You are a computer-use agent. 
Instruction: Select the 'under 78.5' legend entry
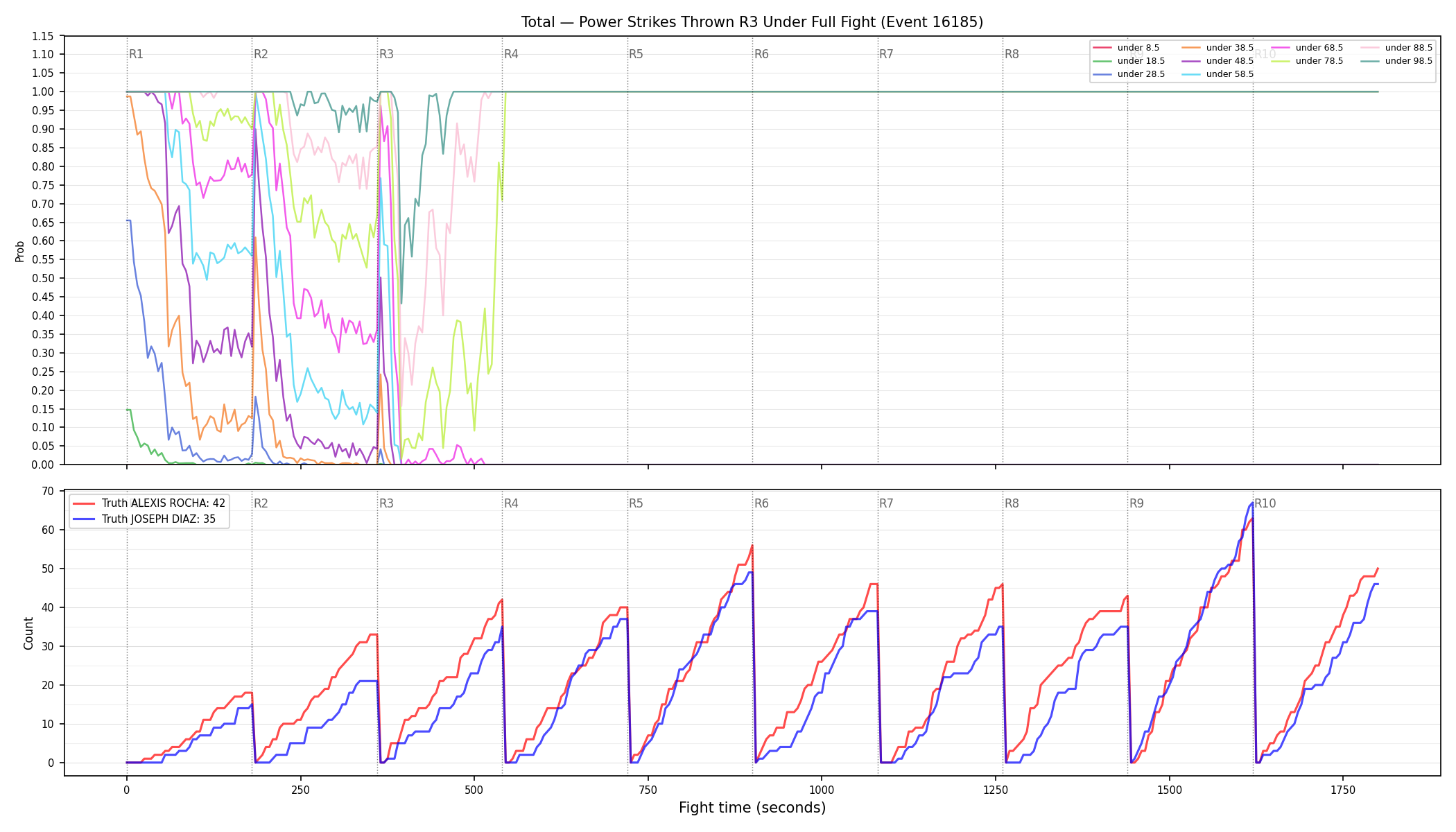[x=1308, y=61]
